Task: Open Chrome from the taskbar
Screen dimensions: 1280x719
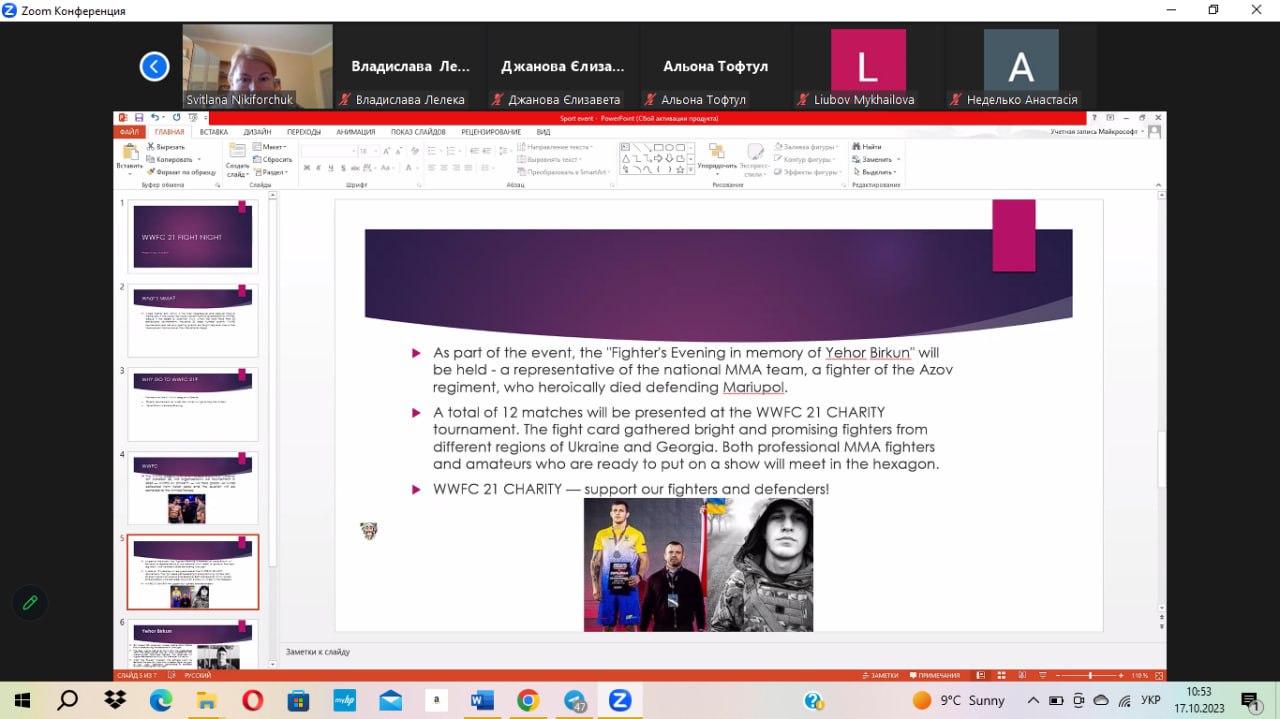Action: pyautogui.click(x=528, y=700)
